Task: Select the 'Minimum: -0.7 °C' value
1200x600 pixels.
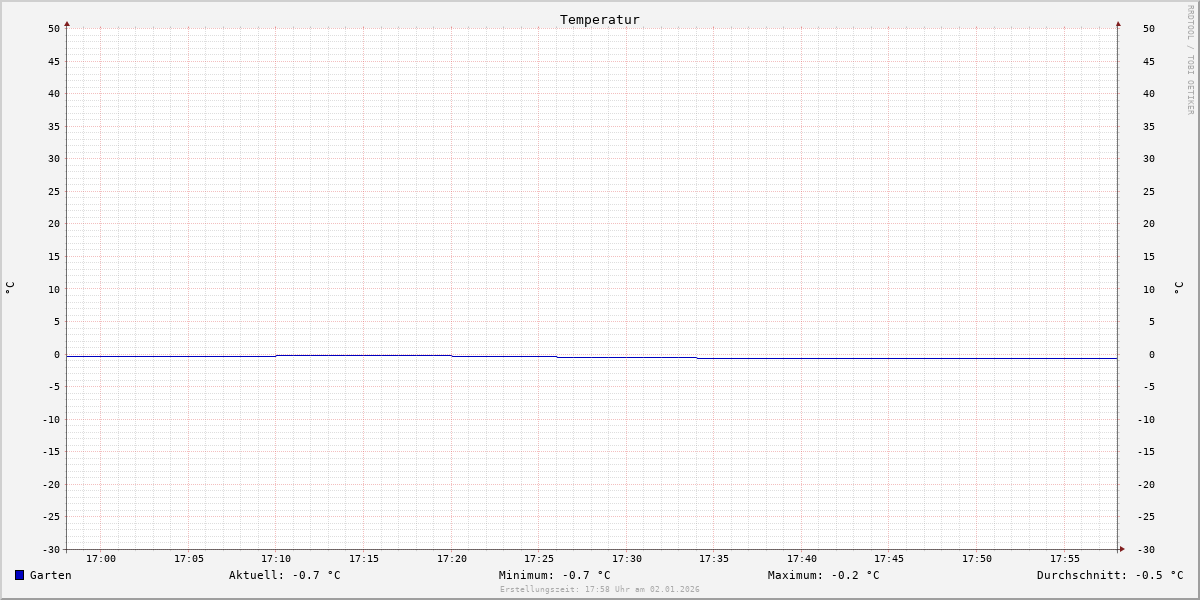Action: click(x=554, y=575)
